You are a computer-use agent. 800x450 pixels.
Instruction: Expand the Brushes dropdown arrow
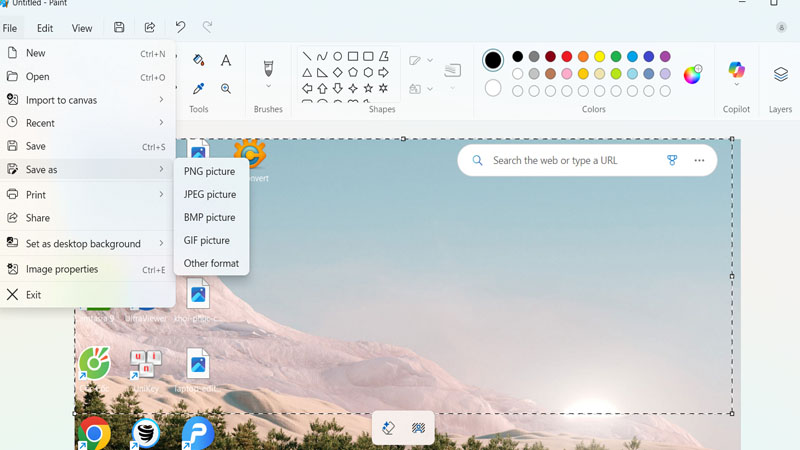point(268,86)
